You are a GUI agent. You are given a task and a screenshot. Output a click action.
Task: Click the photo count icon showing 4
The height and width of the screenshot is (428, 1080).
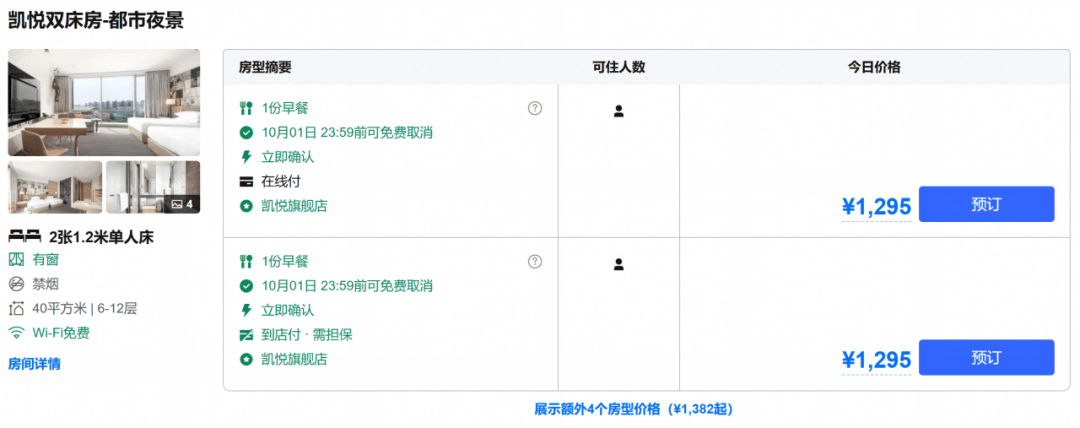177,204
